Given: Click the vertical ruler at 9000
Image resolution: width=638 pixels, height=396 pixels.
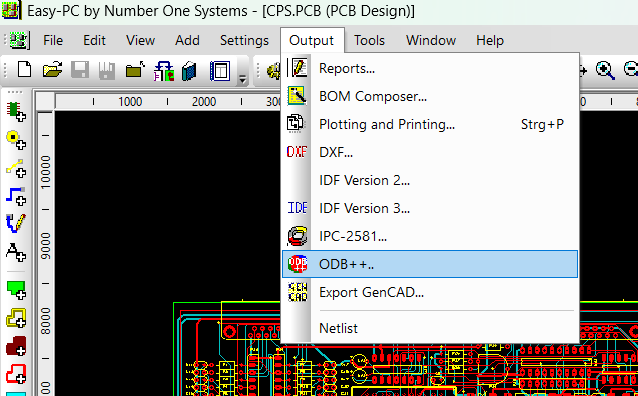Looking at the screenshot, I should click(46, 246).
